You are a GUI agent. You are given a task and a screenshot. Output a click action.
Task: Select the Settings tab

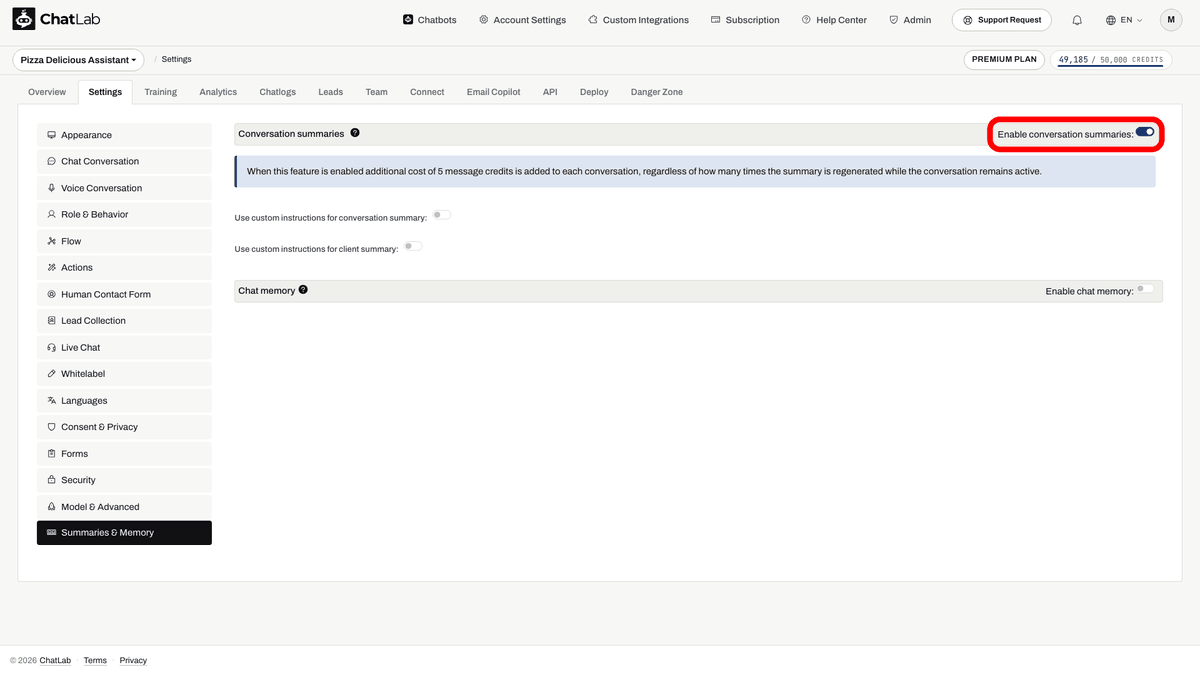(x=105, y=92)
